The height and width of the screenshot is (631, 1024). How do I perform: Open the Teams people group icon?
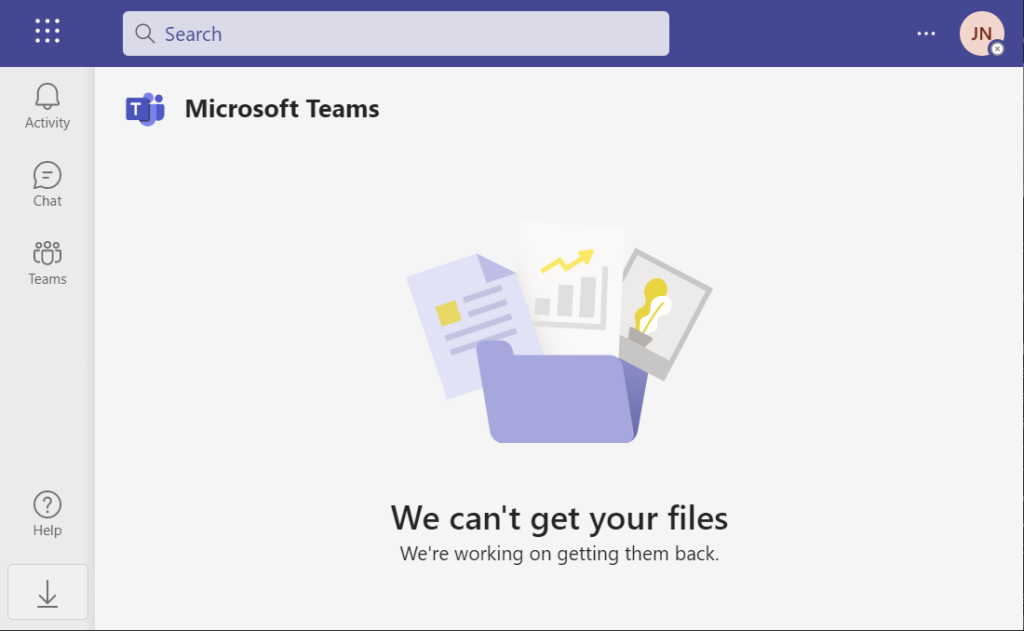tap(47, 253)
